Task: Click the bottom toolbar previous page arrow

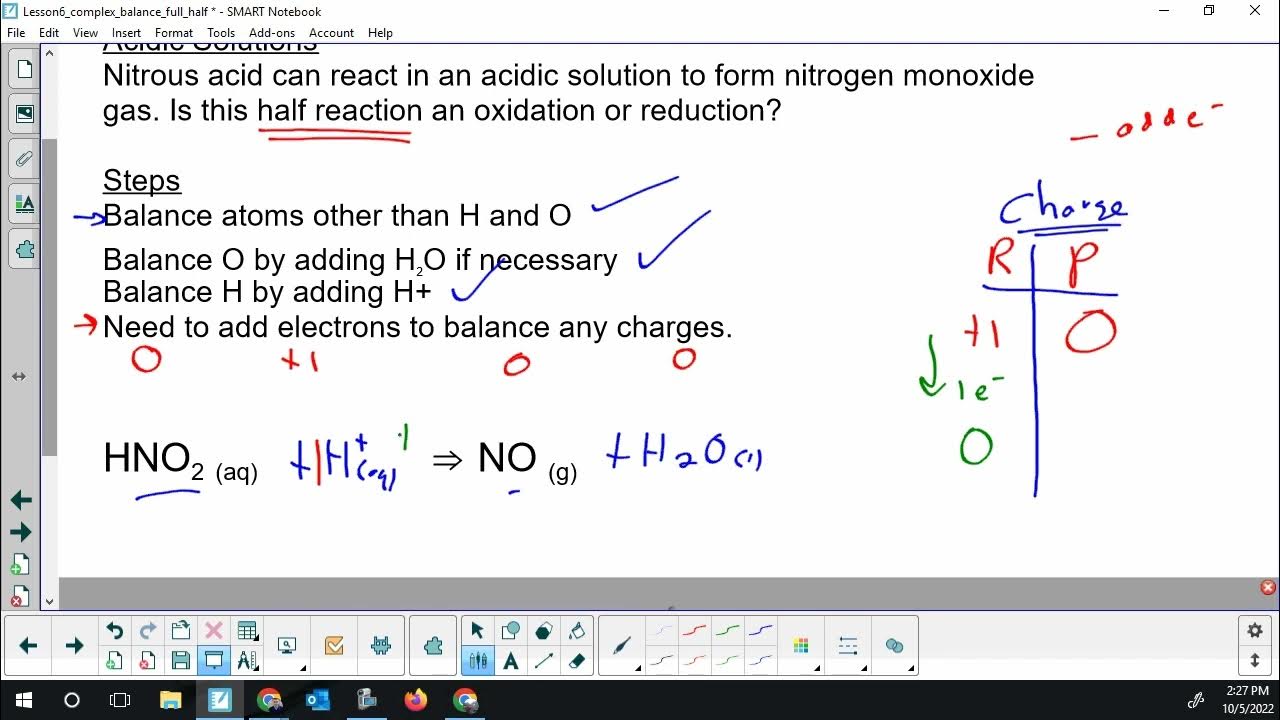Action: (x=28, y=646)
